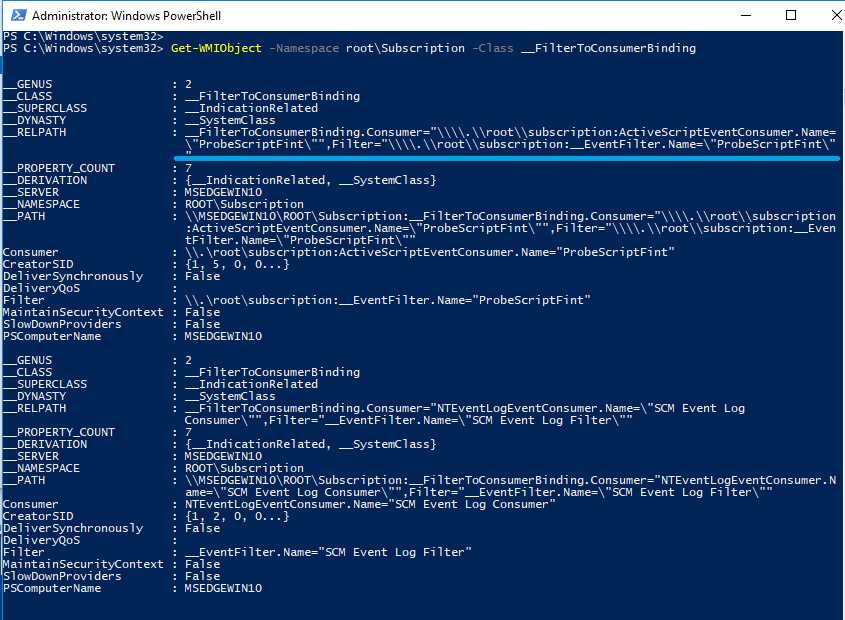This screenshot has width=845, height=620.
Task: Click the first __PATH value starting \\MSEDGEWIN10
Action: point(510,228)
